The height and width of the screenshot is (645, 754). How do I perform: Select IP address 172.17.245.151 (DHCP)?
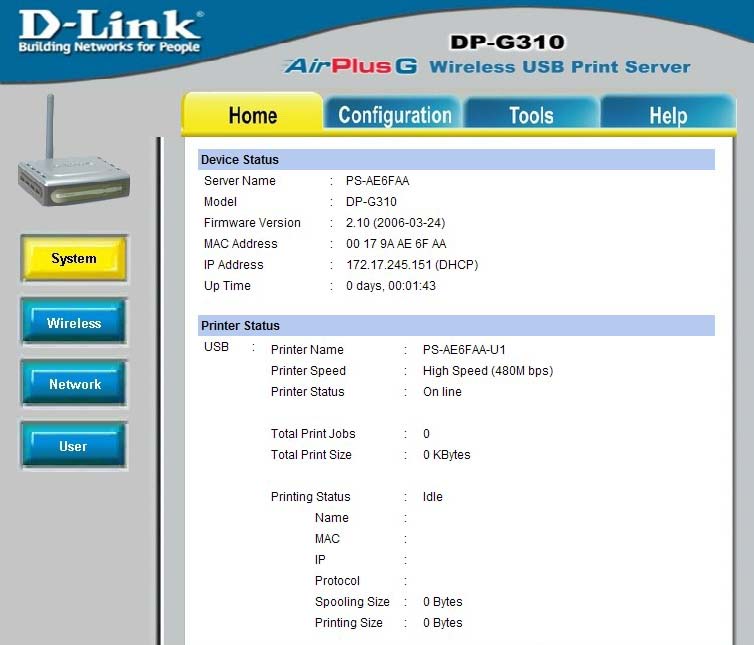coord(412,265)
